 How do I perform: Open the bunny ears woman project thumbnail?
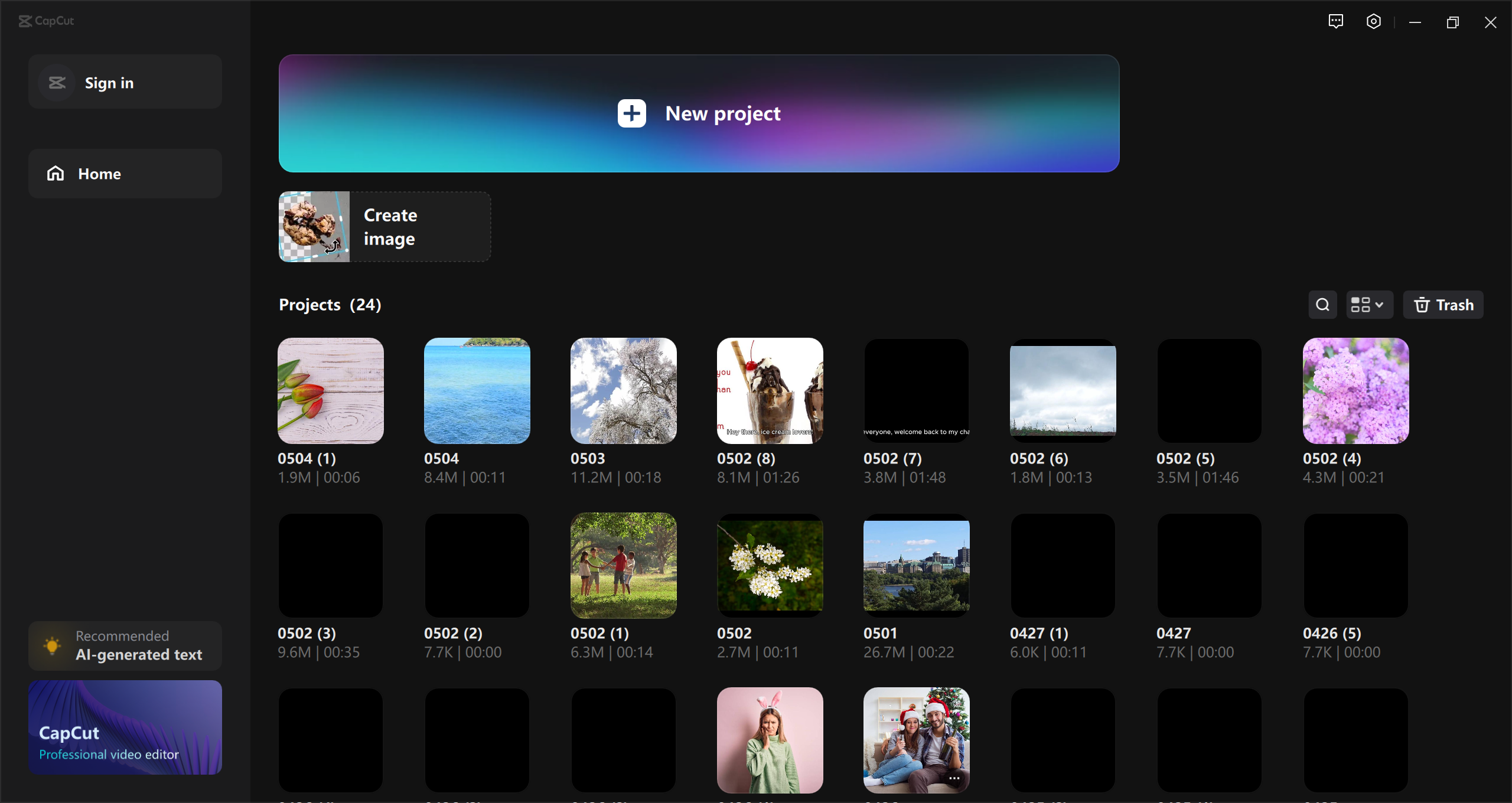(x=770, y=740)
